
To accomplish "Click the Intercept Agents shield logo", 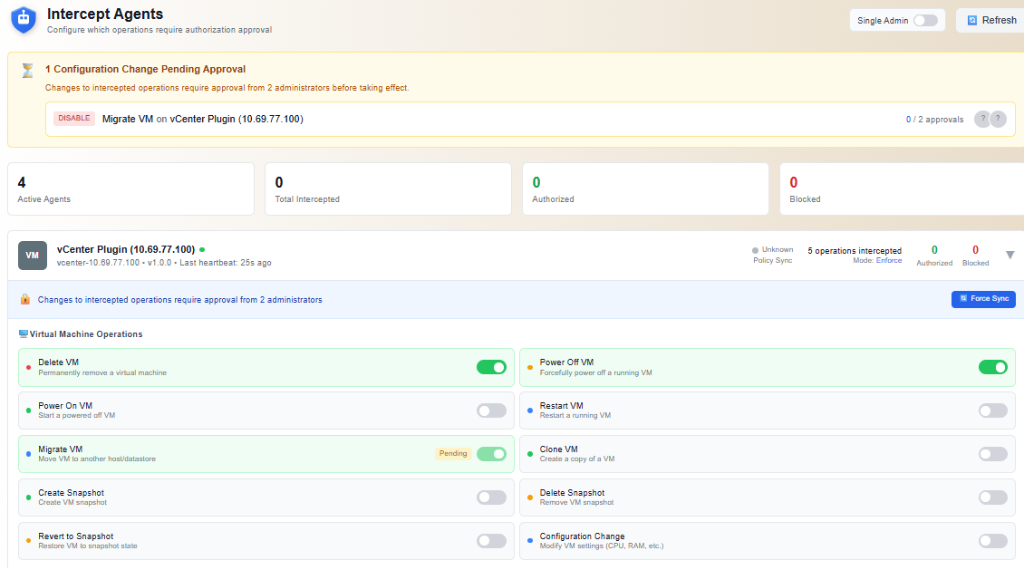I will [24, 20].
